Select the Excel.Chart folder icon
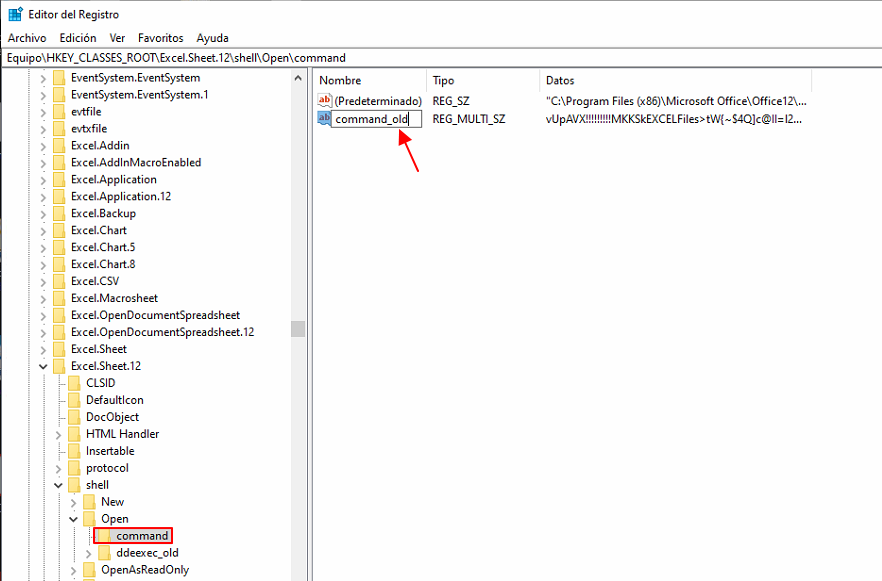This screenshot has width=882, height=581. click(x=59, y=231)
